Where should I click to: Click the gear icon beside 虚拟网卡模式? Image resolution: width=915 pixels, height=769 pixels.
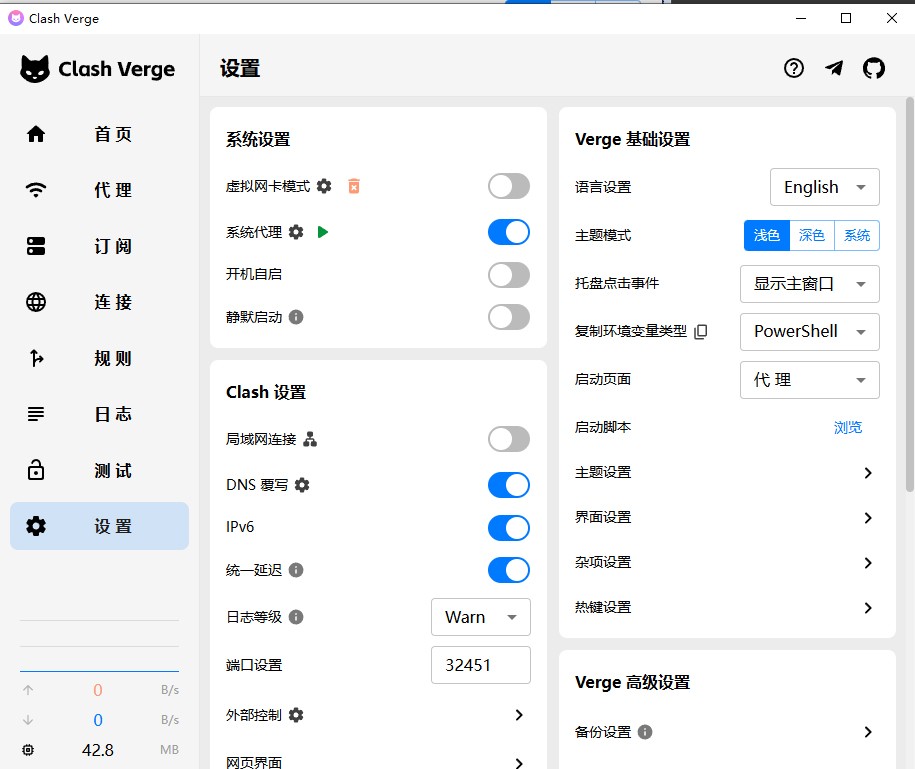(x=324, y=186)
